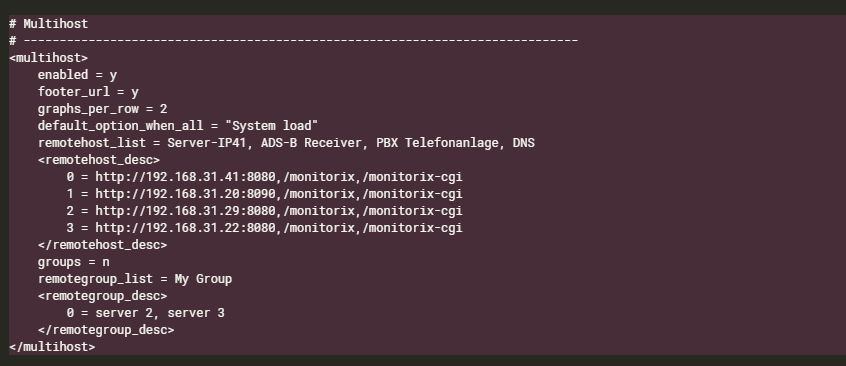Click URL http://192.168.31.22:8080
846x366 pixels.
click(185, 228)
